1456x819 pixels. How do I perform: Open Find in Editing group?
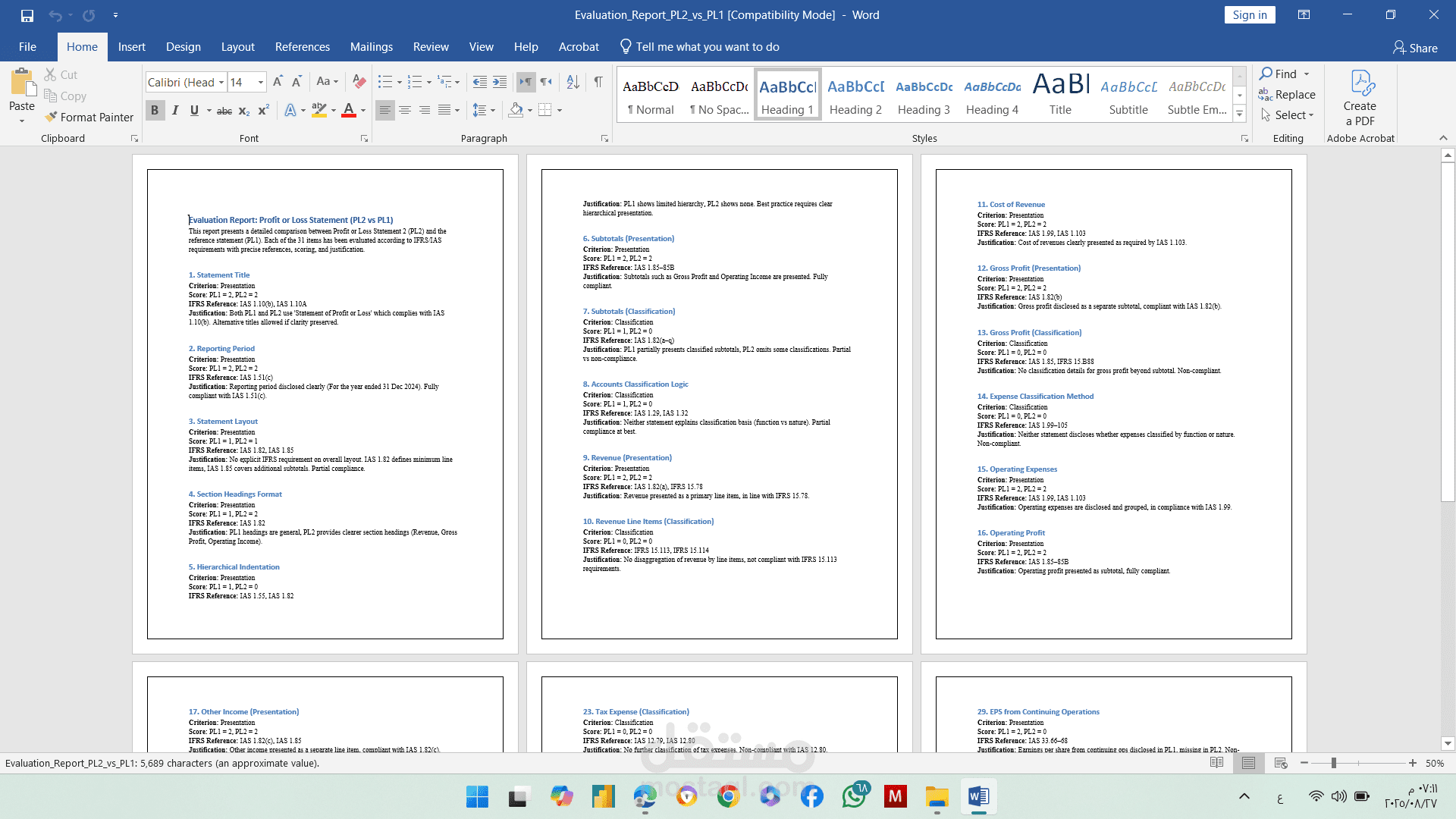tap(1279, 74)
